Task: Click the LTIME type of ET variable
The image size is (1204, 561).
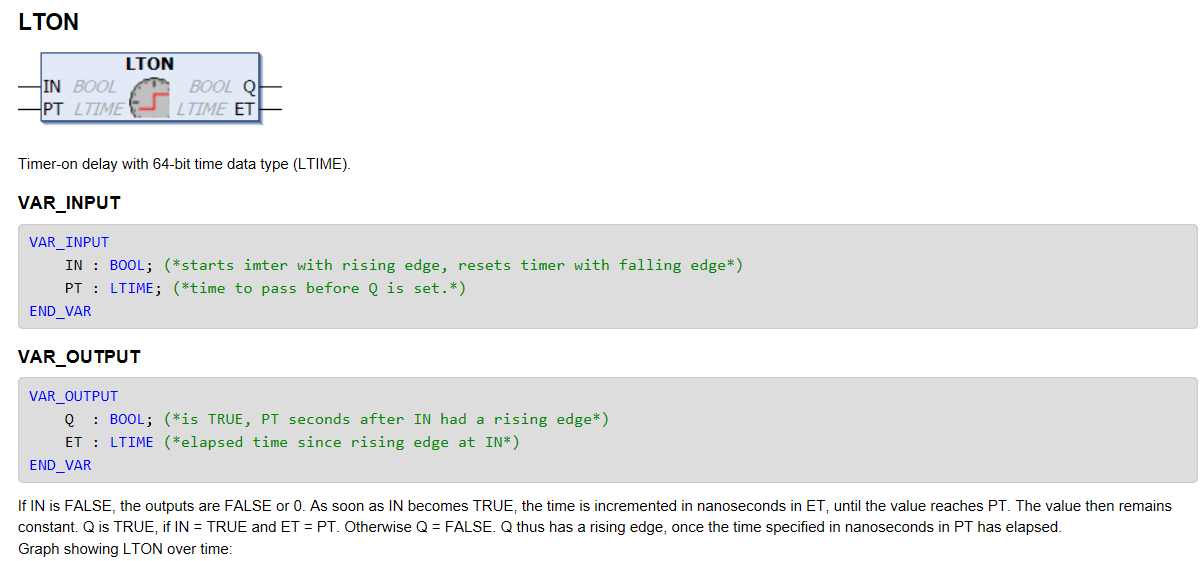Action: [x=131, y=442]
